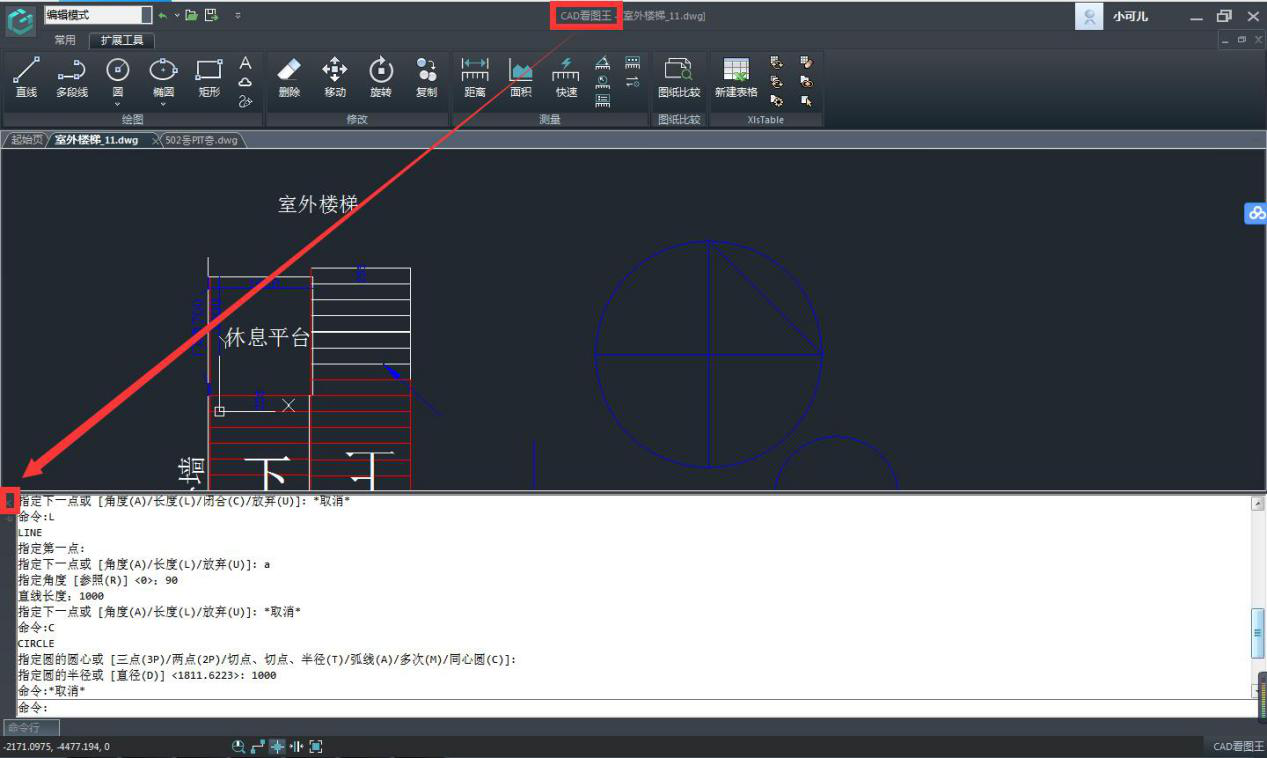Activate the 删除 eraser tool
Viewport: 1267px width, 758px height.
pos(289,78)
